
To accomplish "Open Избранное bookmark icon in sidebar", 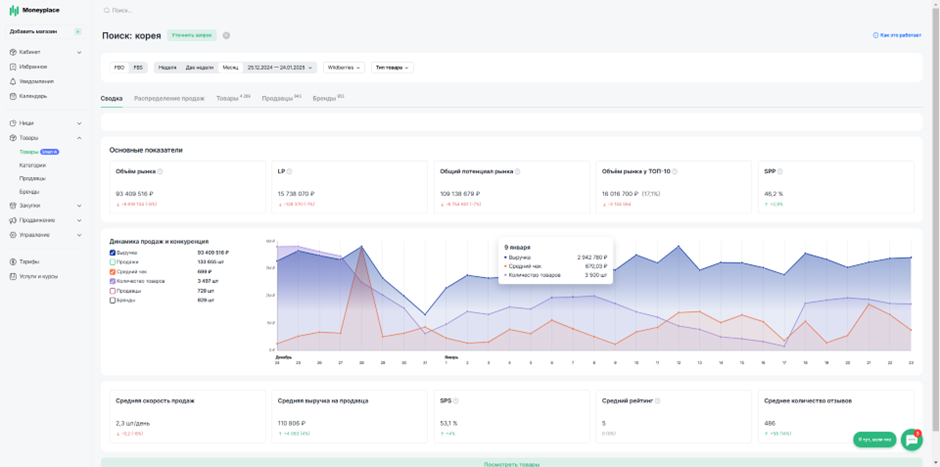I will pos(13,67).
